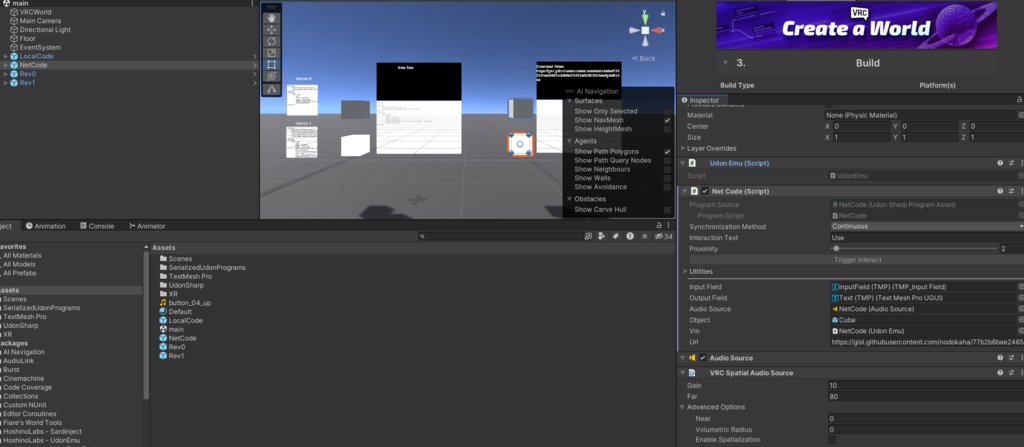The image size is (1024, 447).
Task: Open object picker for Material field
Action: coord(1021,115)
